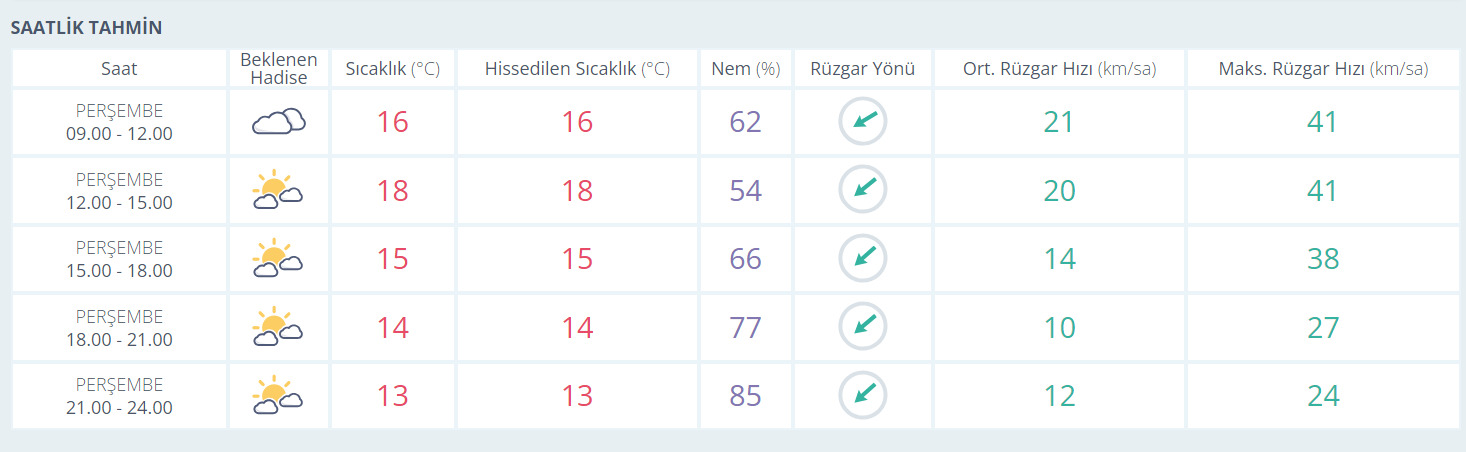Click the SAATLİK TAHMİN section title
The width and height of the screenshot is (1466, 452).
coord(86,28)
